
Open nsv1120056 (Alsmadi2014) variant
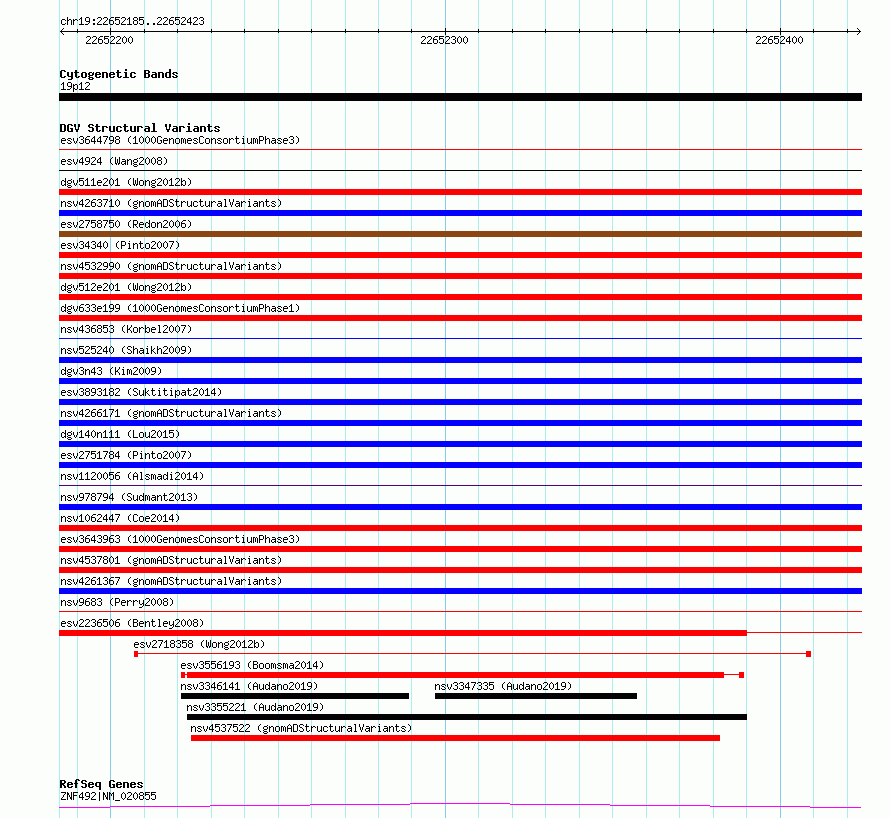click(132, 476)
